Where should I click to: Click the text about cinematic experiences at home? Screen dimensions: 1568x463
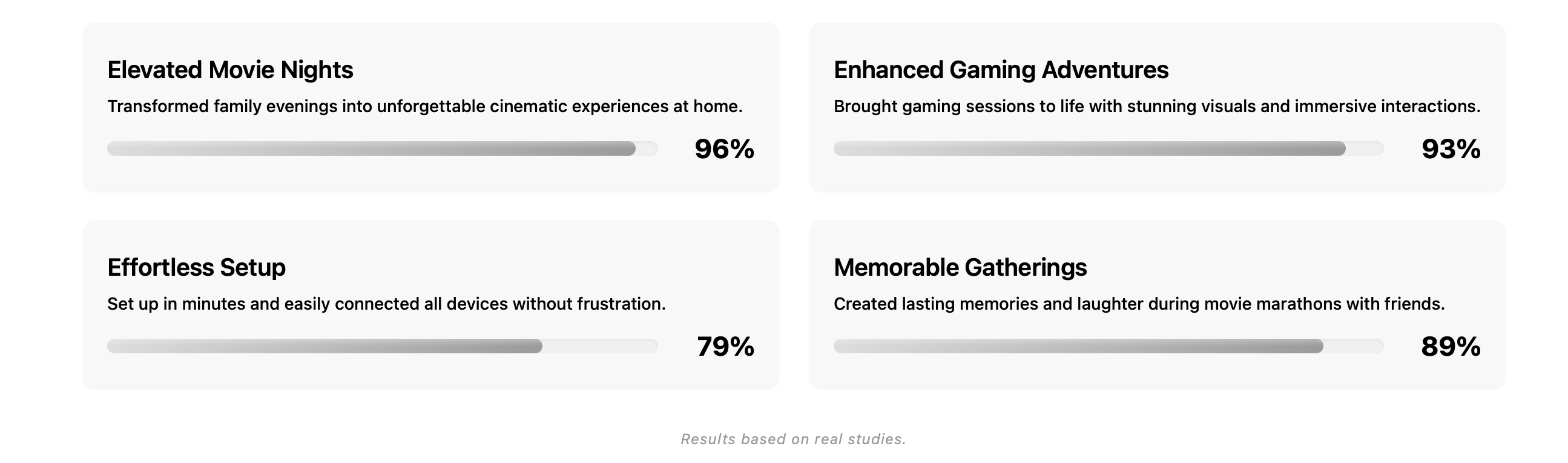(x=425, y=107)
